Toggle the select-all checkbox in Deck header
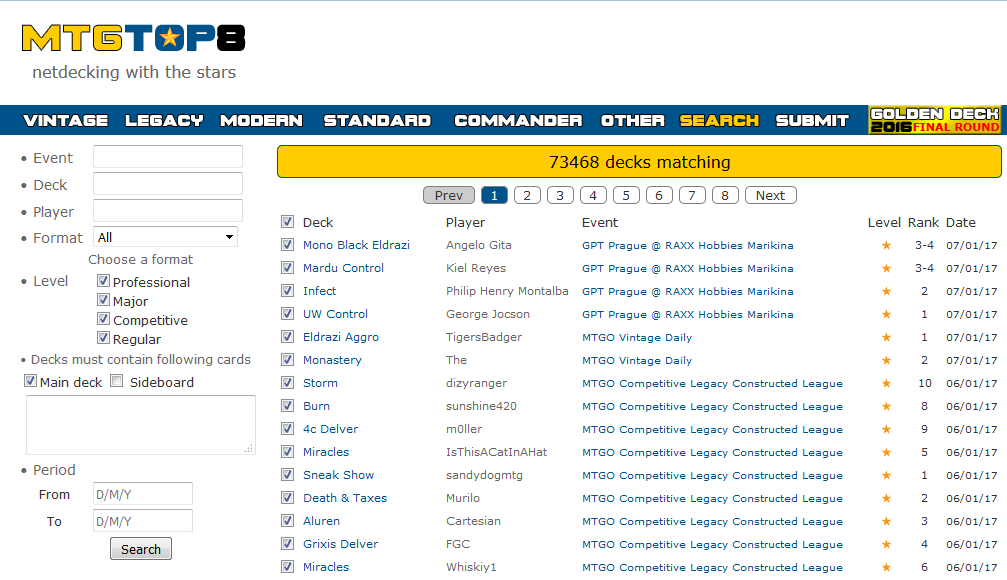Screen dimensions: 1007x580 287,222
